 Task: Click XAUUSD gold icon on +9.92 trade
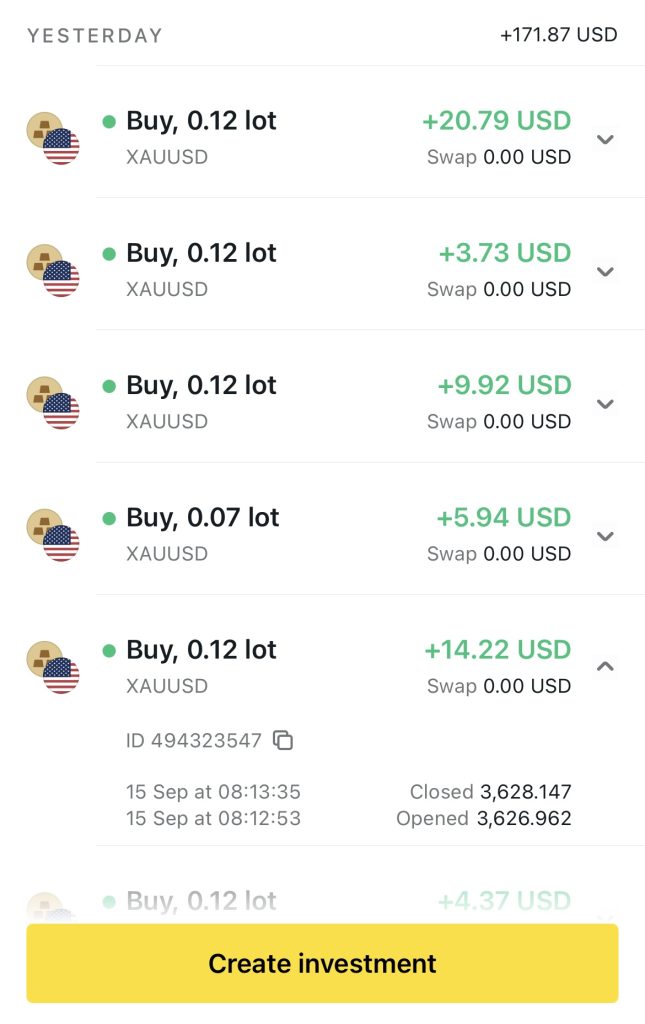tap(53, 403)
